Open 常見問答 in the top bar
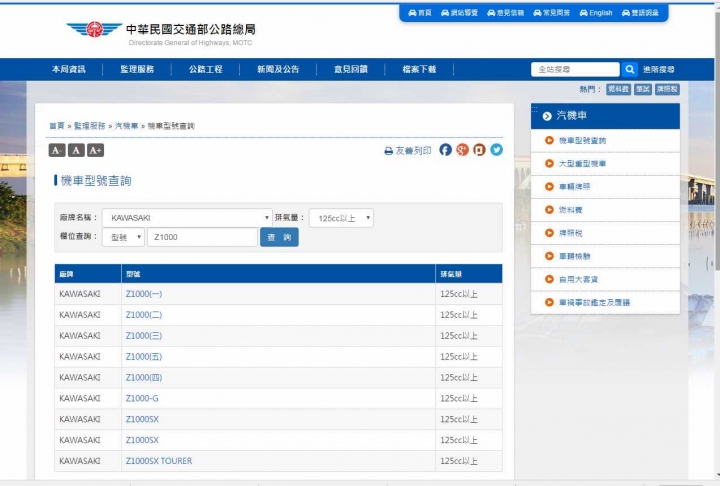Viewport: 720px width, 486px height. pos(551,13)
